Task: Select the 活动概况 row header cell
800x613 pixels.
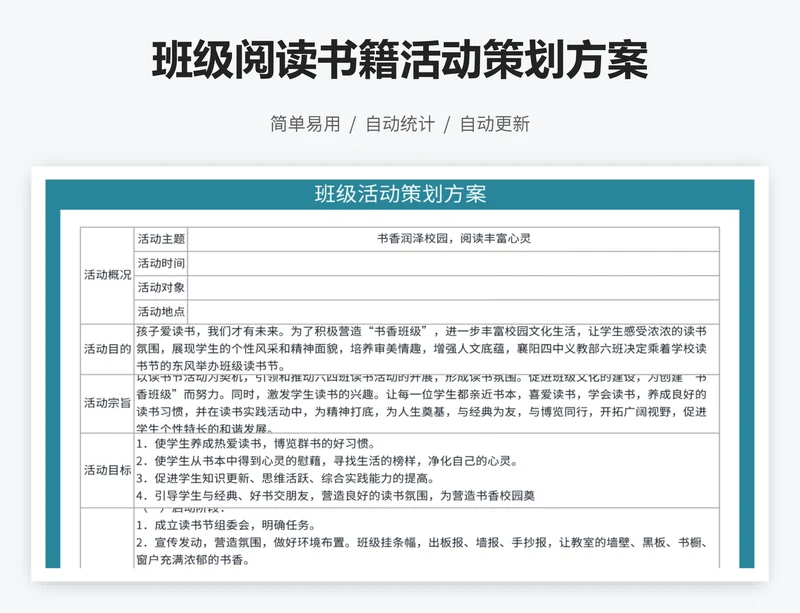Action: click(107, 275)
